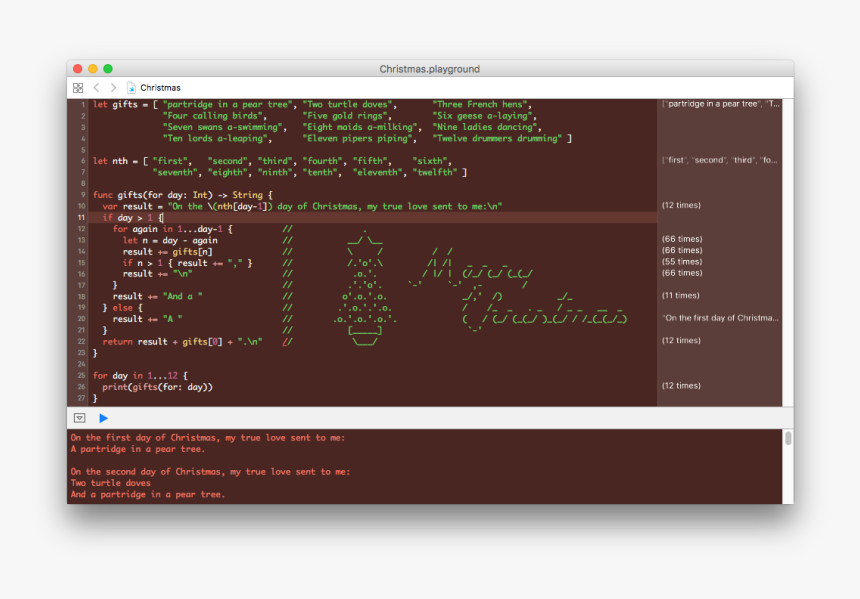Viewport: 860px width, 599px height.
Task: Open the related items grid icon
Action: pyautogui.click(x=78, y=88)
